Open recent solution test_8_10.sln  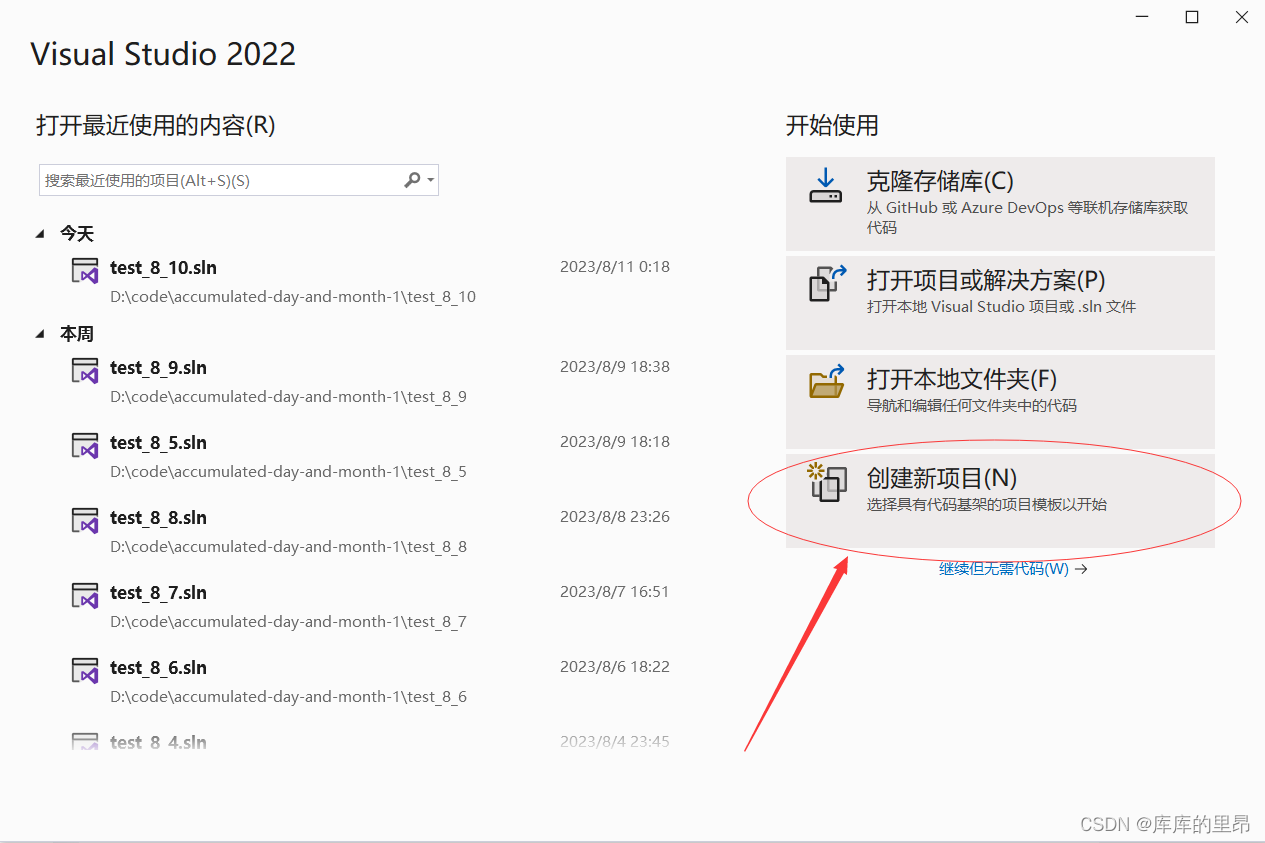pyautogui.click(x=163, y=268)
